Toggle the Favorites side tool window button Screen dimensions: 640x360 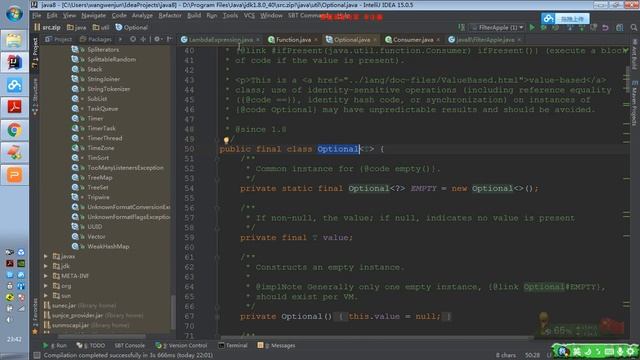35,317
